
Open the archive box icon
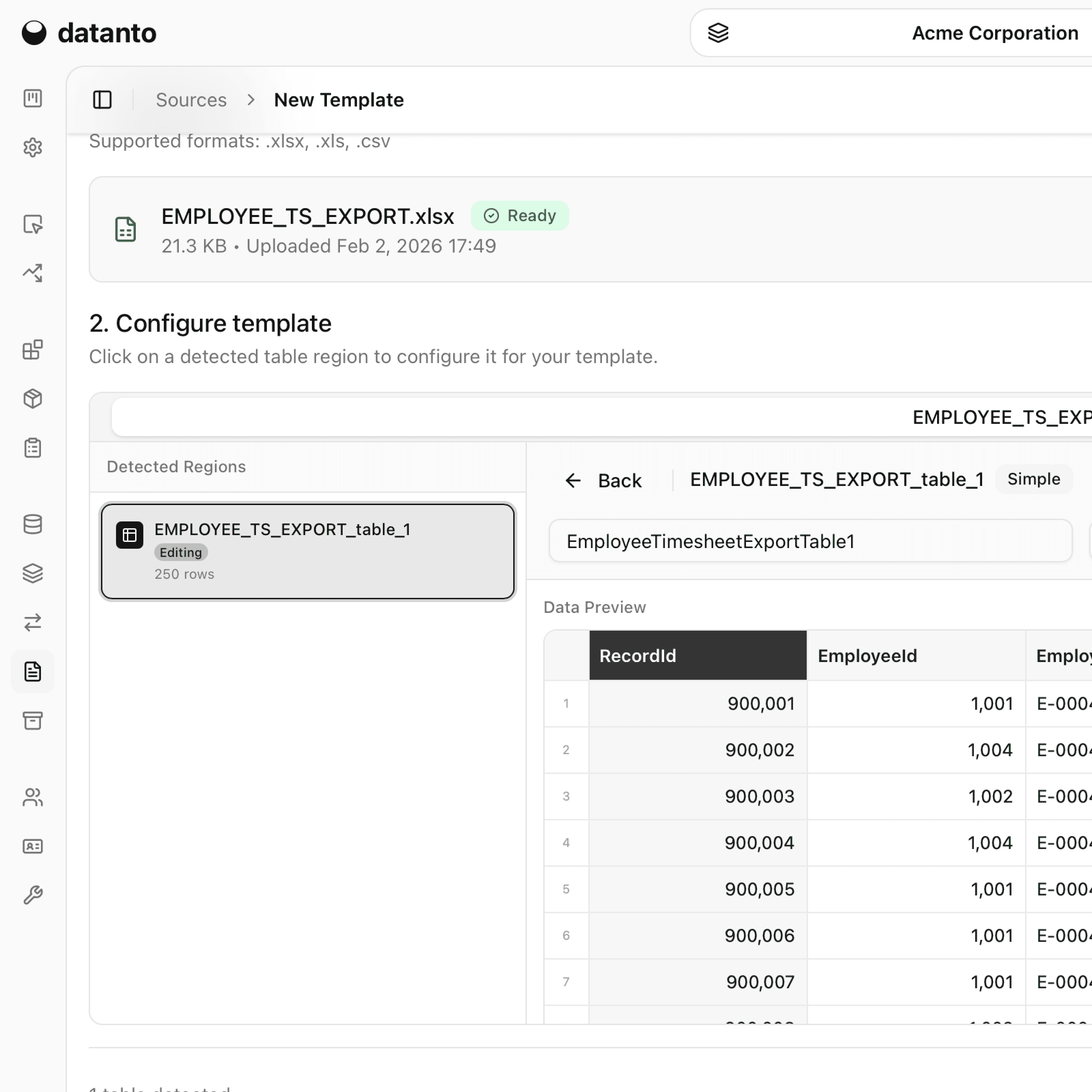[x=33, y=721]
